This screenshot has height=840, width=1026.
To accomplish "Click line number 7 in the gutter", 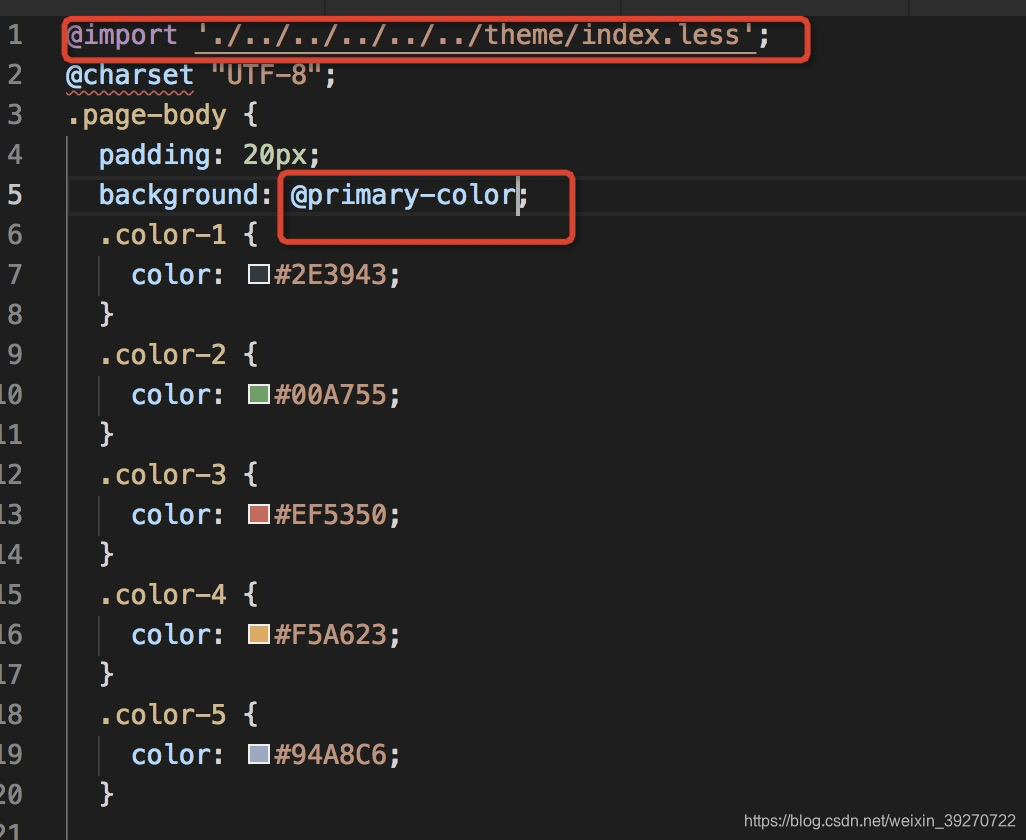I will (15, 274).
